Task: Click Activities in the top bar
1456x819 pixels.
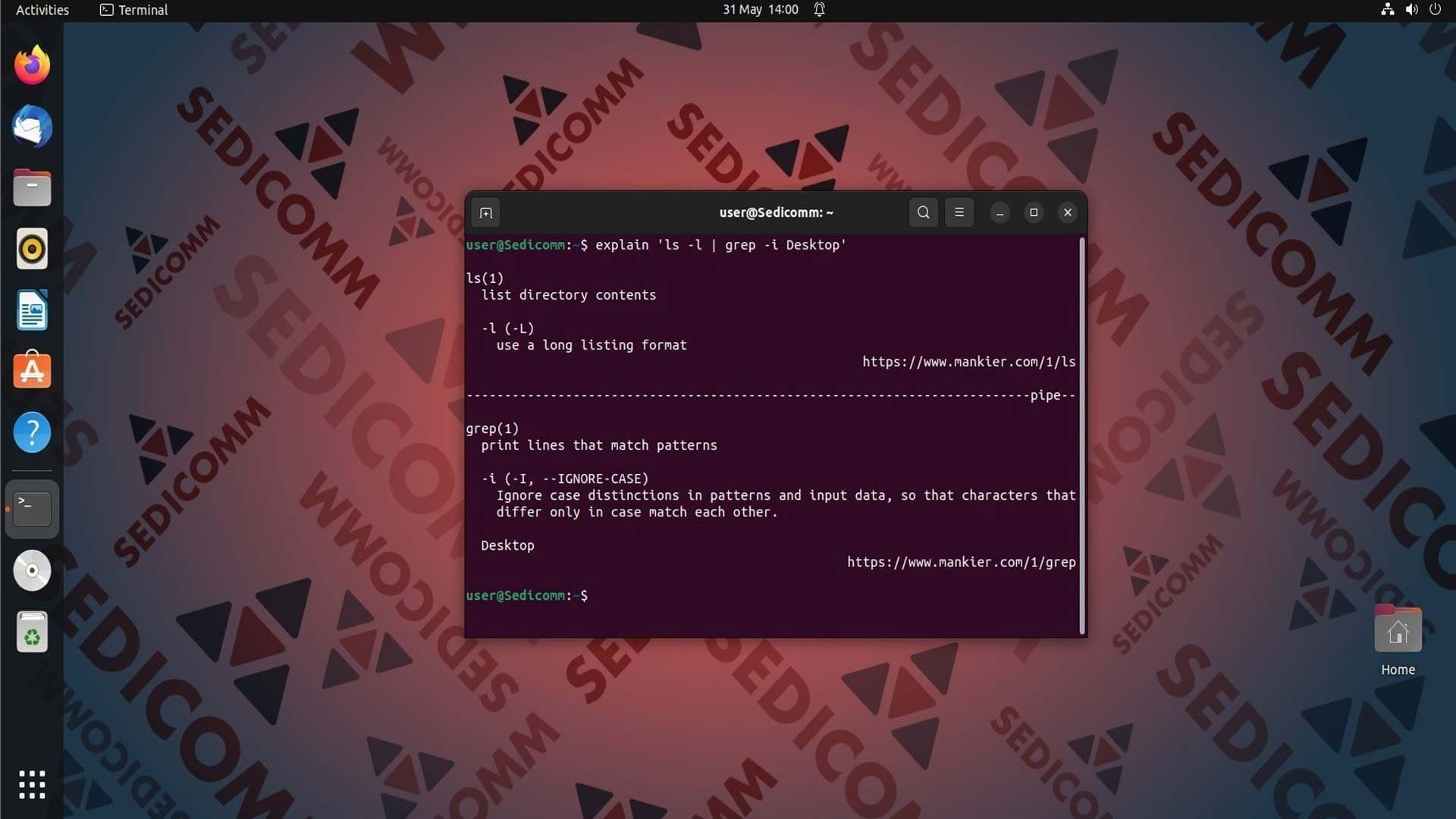Action: pyautogui.click(x=42, y=10)
